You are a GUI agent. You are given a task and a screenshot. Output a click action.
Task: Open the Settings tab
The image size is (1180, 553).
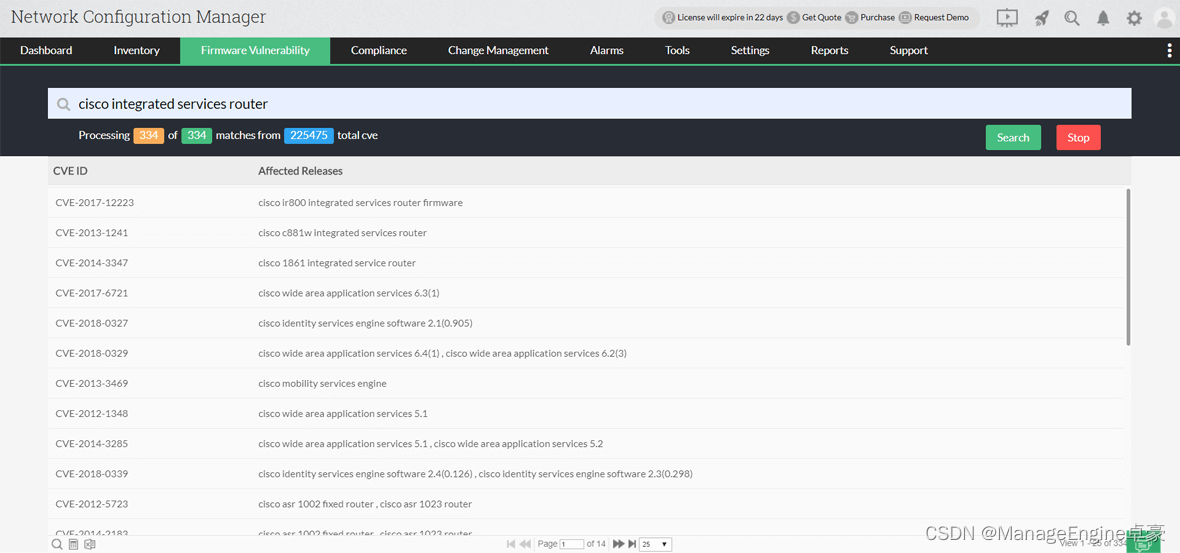click(x=750, y=50)
